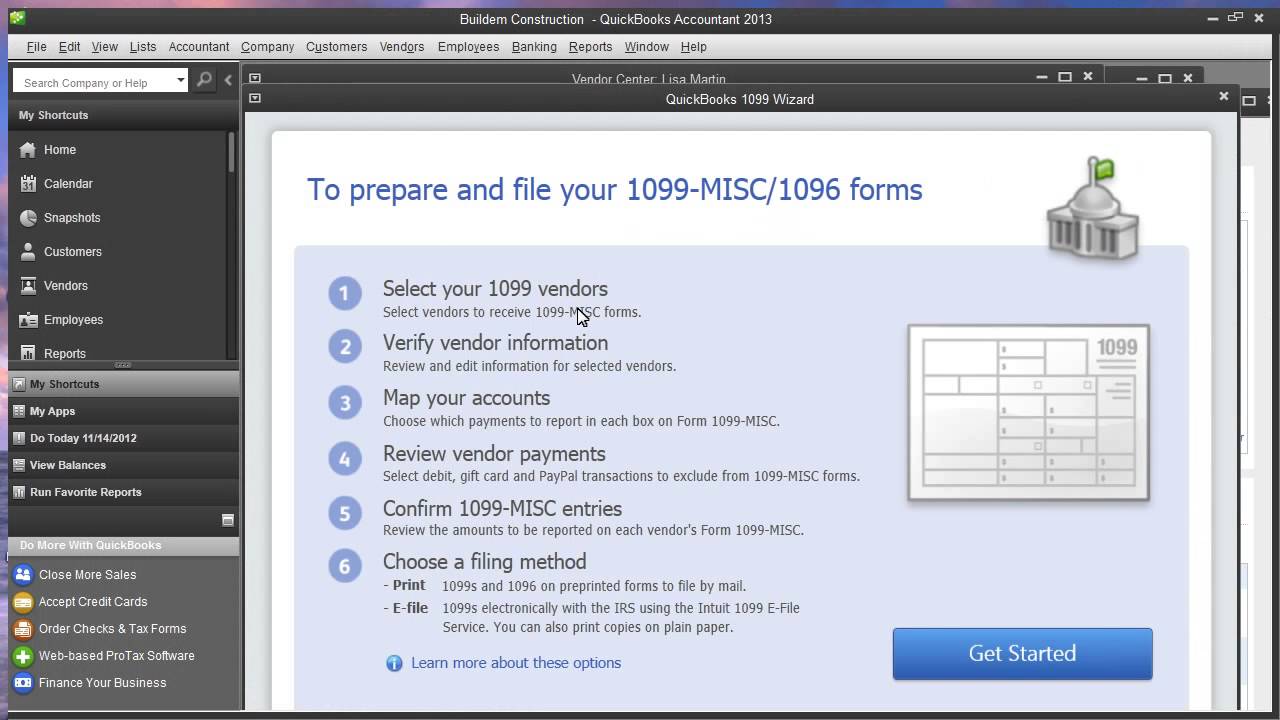Open the Window menu
The width and height of the screenshot is (1280, 720).
pyautogui.click(x=647, y=47)
